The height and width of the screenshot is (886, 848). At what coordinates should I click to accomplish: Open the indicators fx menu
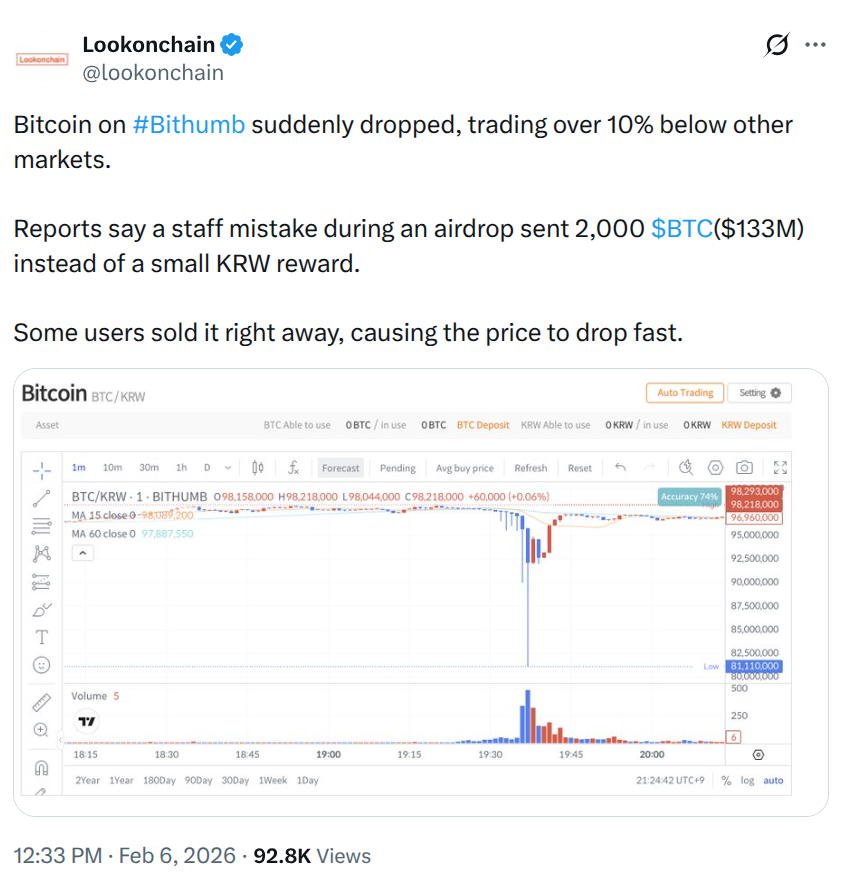294,468
